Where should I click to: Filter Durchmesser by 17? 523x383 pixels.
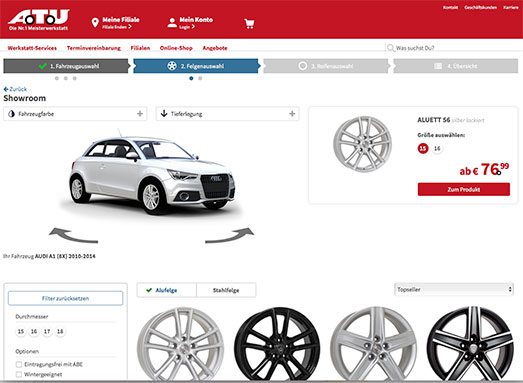(x=47, y=332)
